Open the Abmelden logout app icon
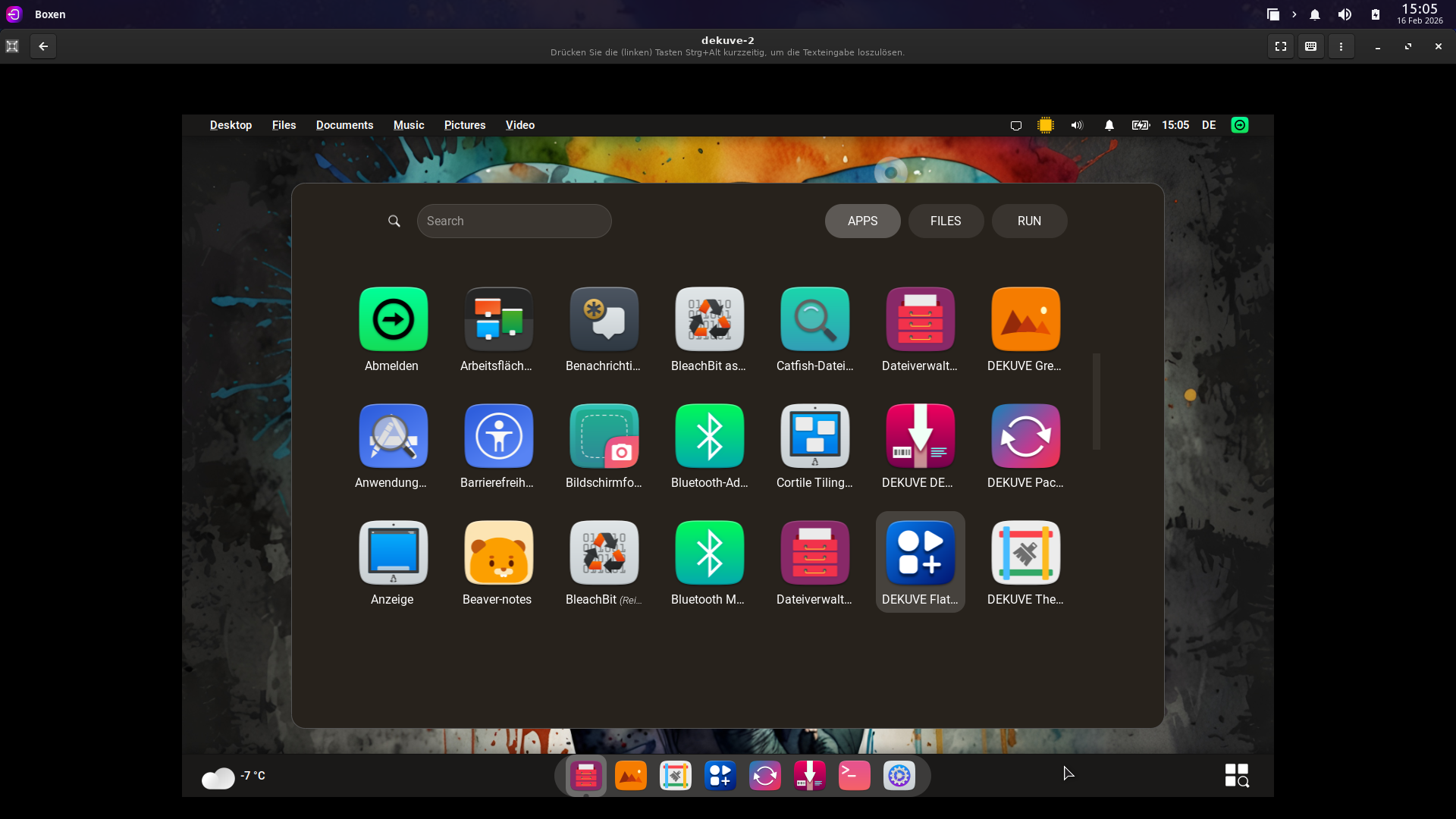The image size is (1456, 819). (x=393, y=319)
